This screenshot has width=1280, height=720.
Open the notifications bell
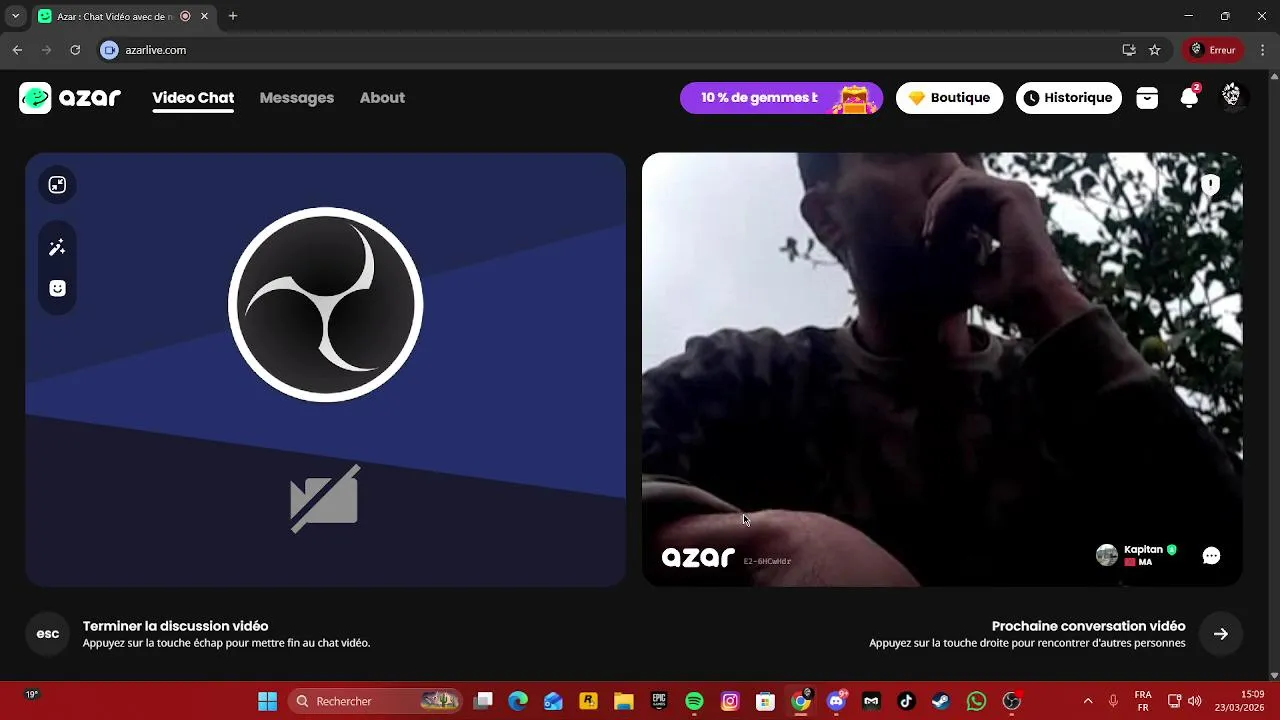pos(1189,97)
